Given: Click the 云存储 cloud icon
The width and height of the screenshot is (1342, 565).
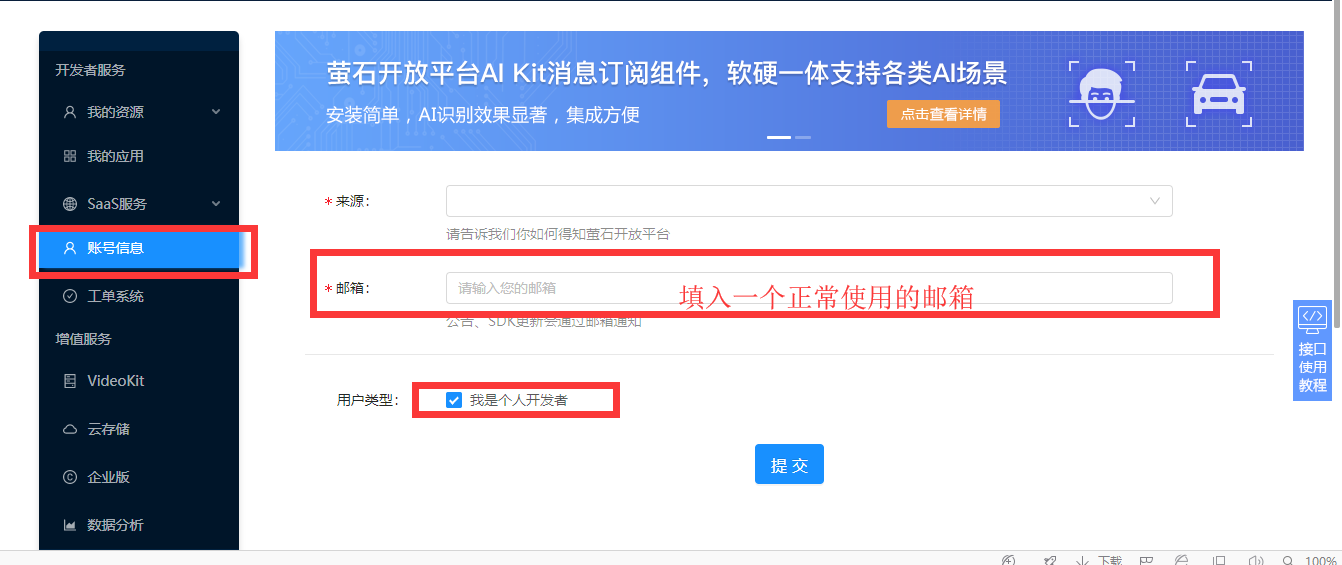Looking at the screenshot, I should click(70, 429).
